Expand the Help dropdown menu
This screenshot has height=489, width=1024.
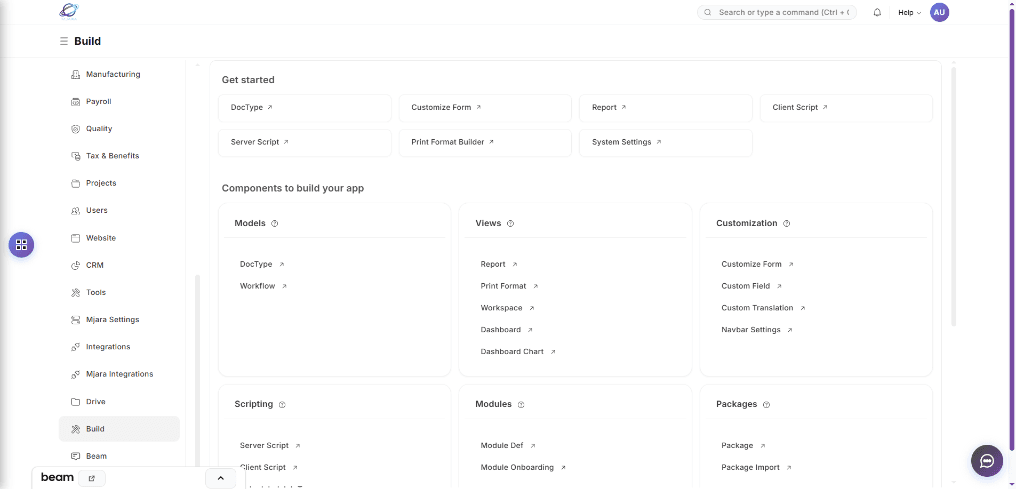pyautogui.click(x=909, y=13)
